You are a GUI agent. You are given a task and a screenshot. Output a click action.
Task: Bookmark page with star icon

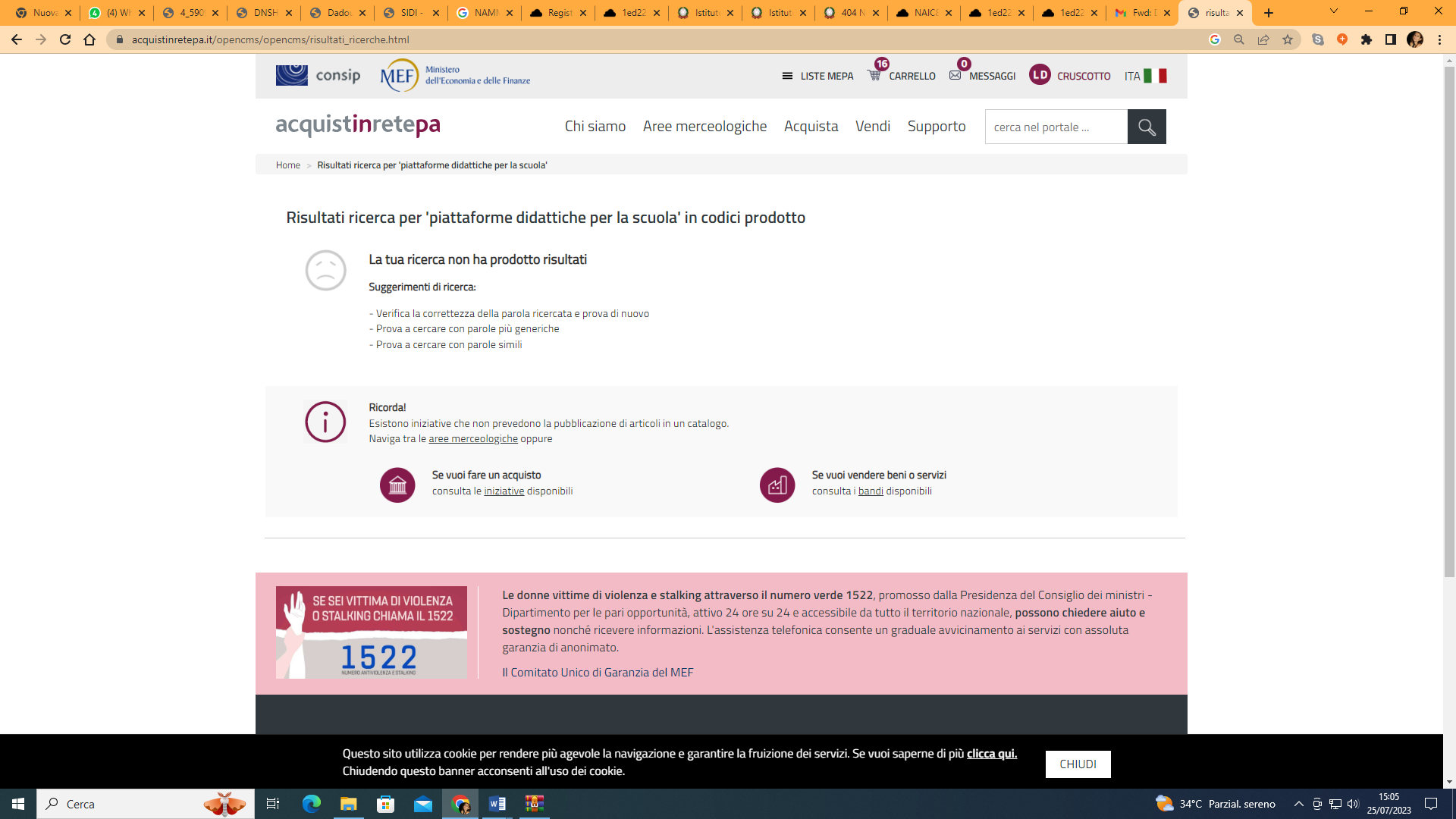tap(1288, 39)
